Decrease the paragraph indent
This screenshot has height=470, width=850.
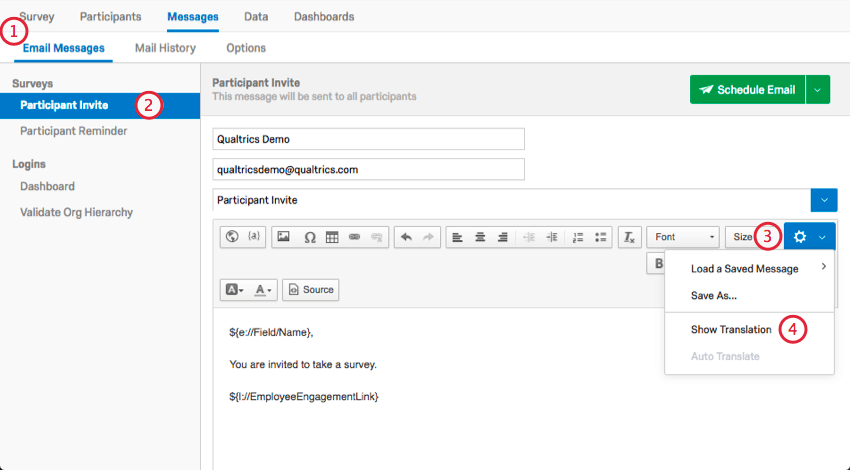529,237
